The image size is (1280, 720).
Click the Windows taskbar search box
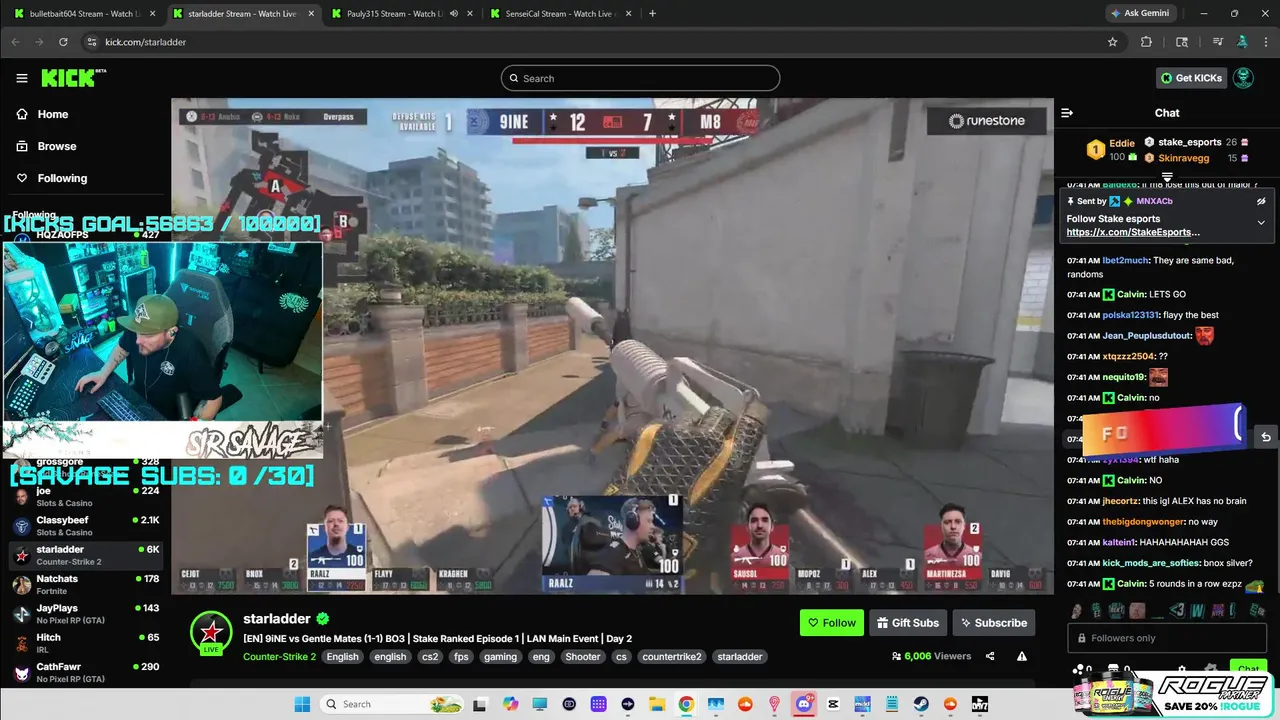pos(393,704)
